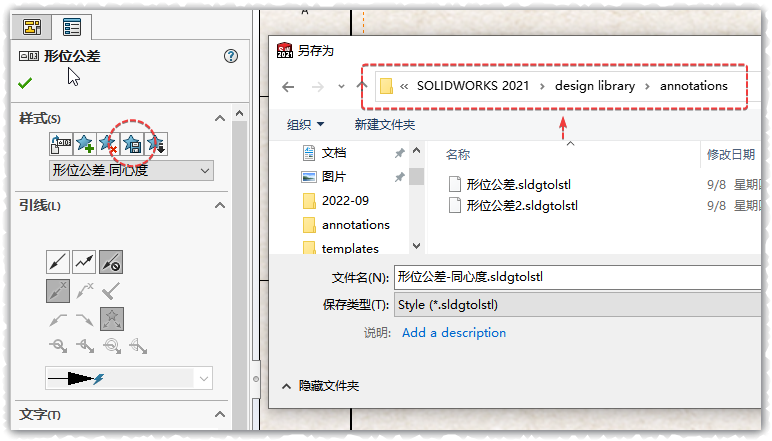The image size is (772, 441).
Task: Click the Delete Style icon
Action: 108,145
